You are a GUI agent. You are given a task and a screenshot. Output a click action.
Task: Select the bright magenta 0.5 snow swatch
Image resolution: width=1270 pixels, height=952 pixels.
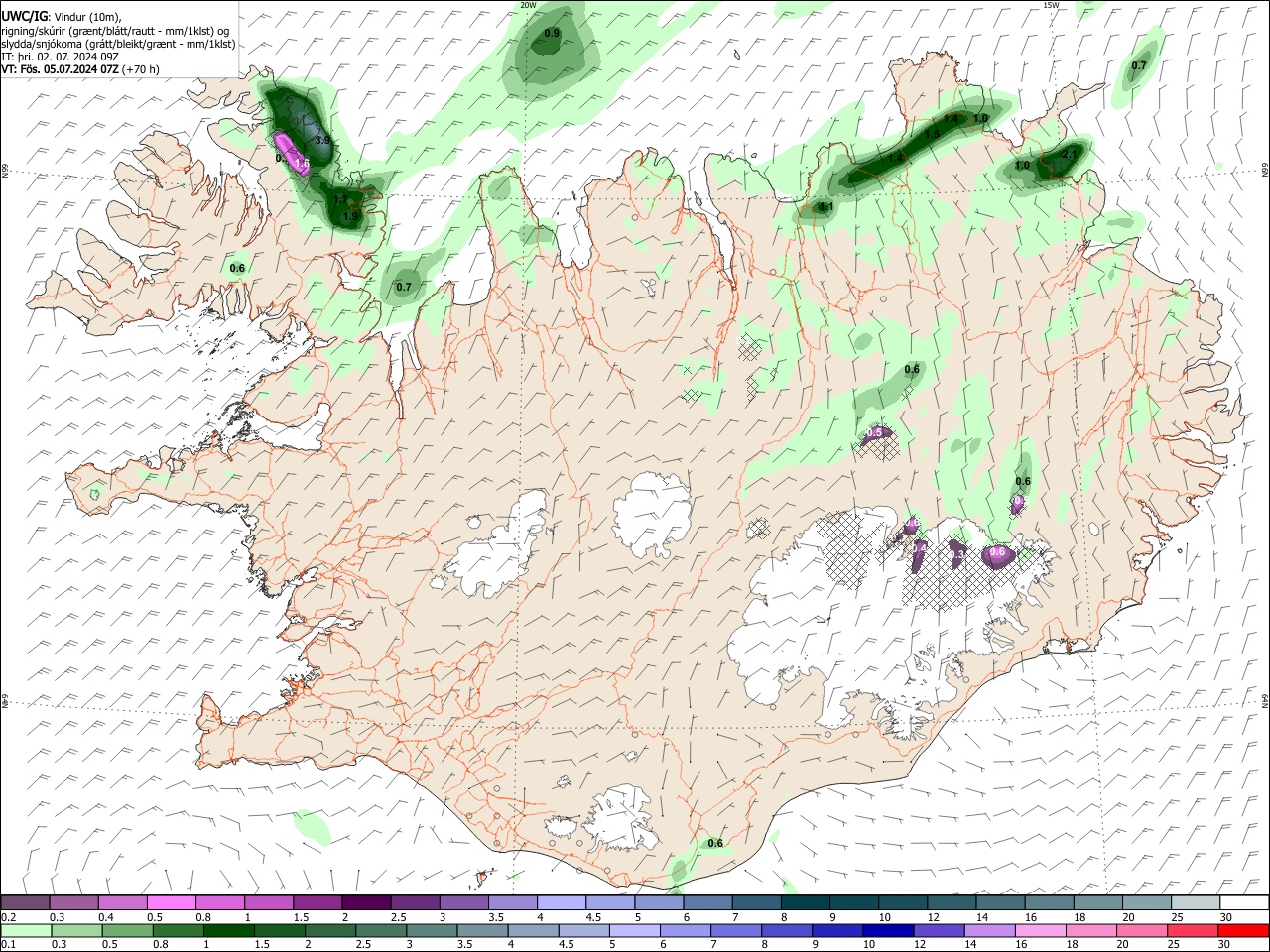click(x=171, y=902)
